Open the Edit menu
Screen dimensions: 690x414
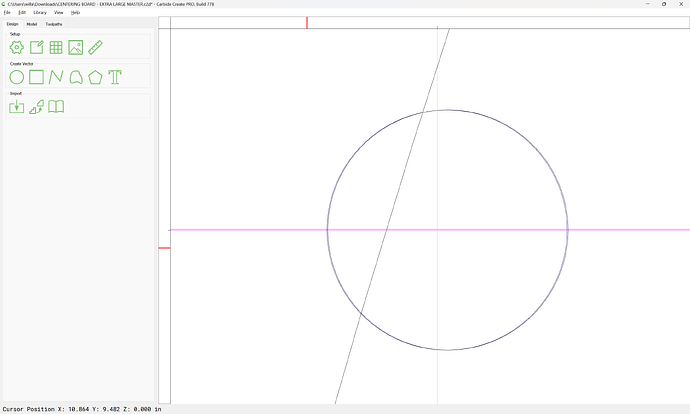(22, 12)
